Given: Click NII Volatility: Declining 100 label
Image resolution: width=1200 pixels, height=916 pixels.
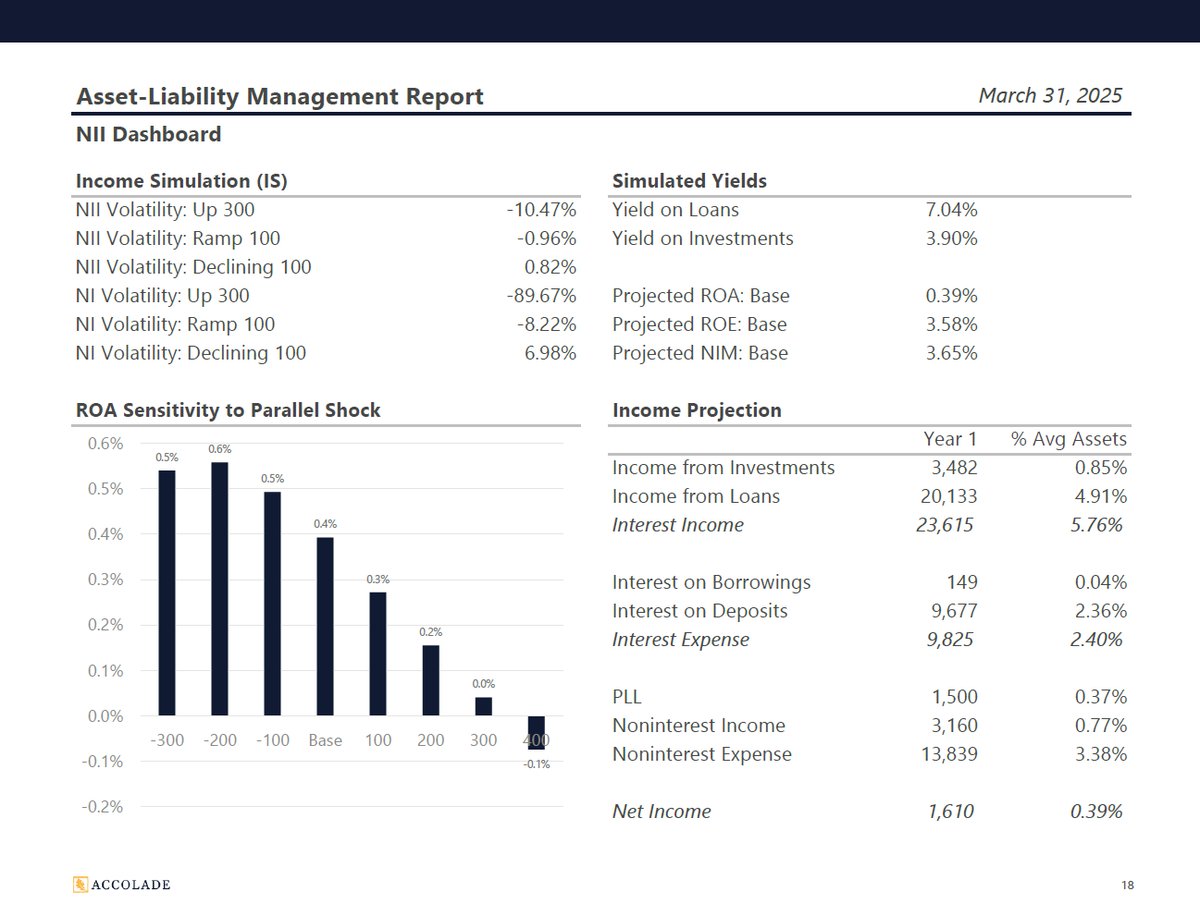Looking at the screenshot, I should tap(194, 267).
